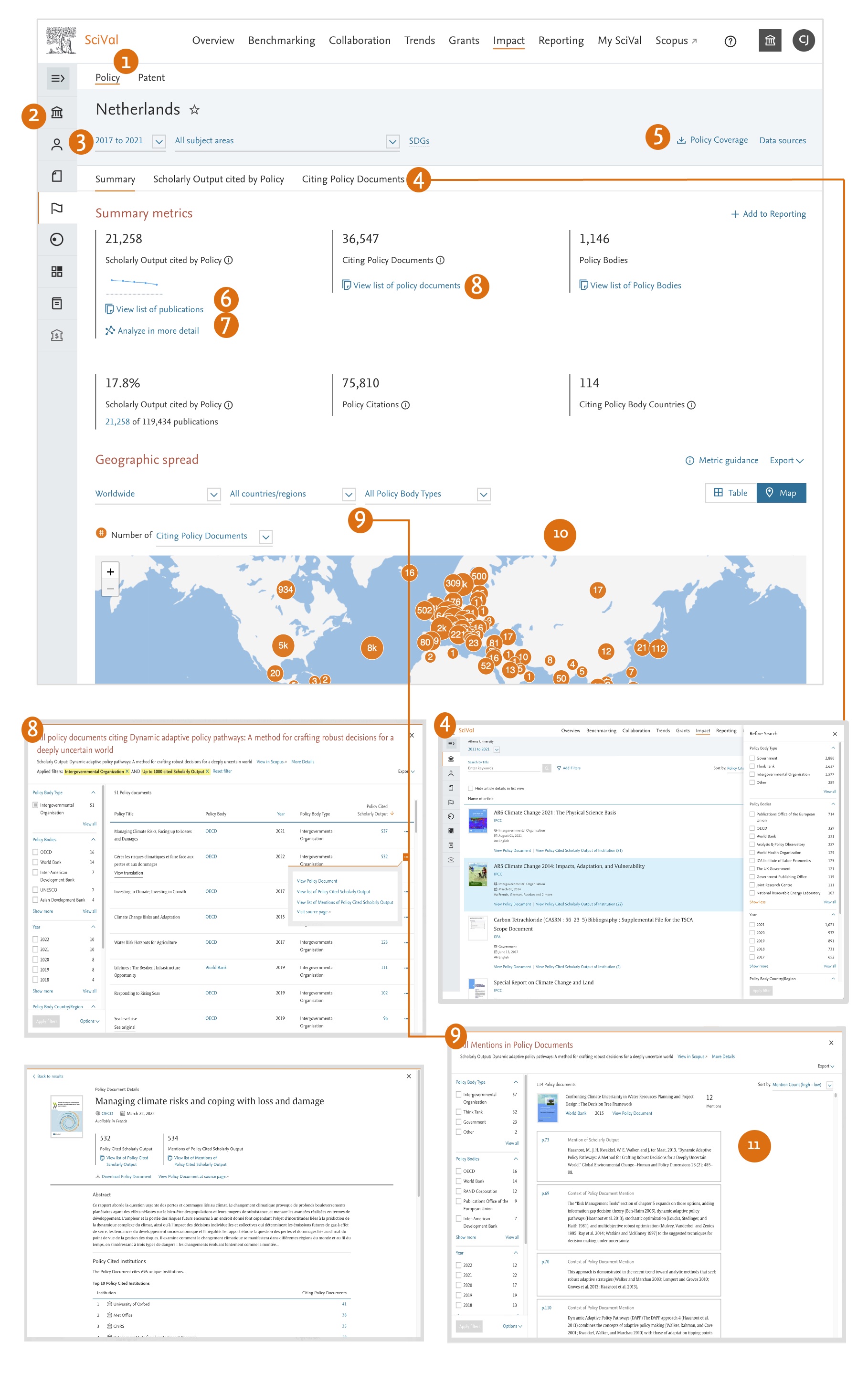Switch geographic spread to Table view

(730, 493)
